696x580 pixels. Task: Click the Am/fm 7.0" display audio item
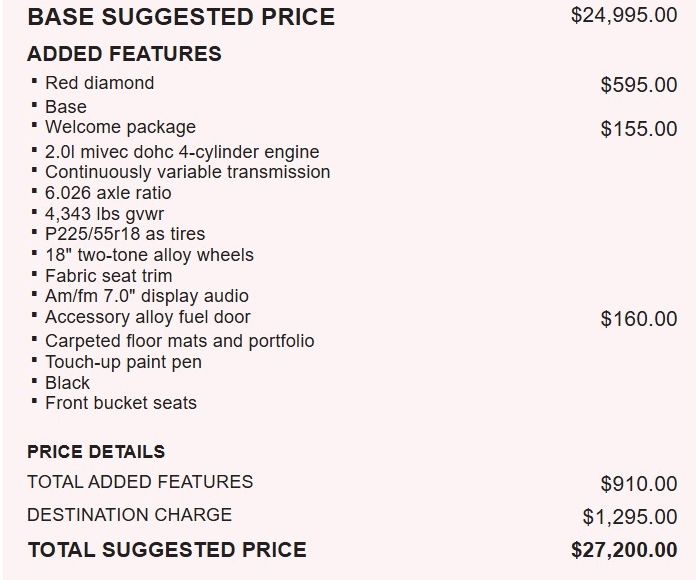tap(146, 296)
